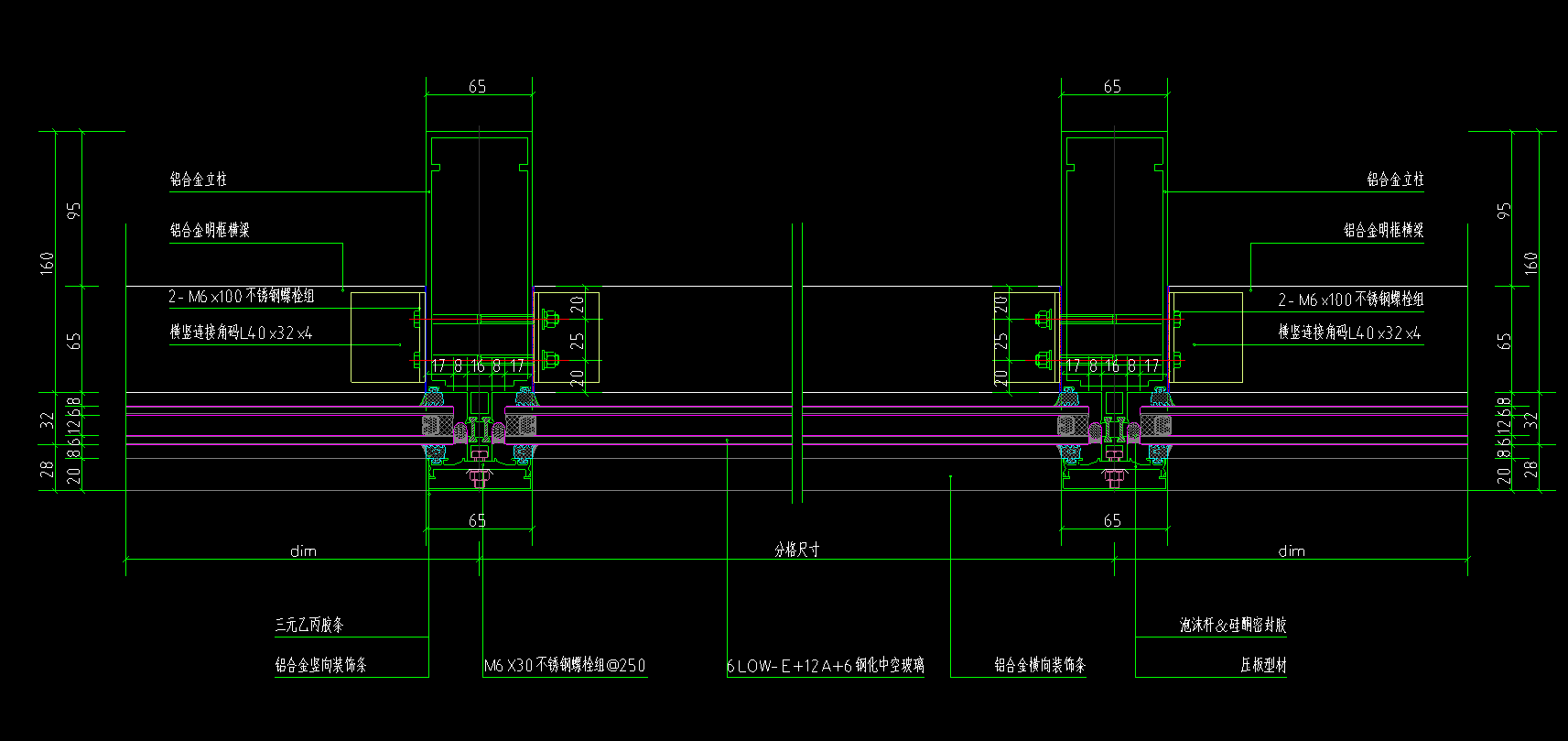Click the 三元乙丙胶条 annotation
Image resolution: width=1568 pixels, height=741 pixels.
click(309, 625)
